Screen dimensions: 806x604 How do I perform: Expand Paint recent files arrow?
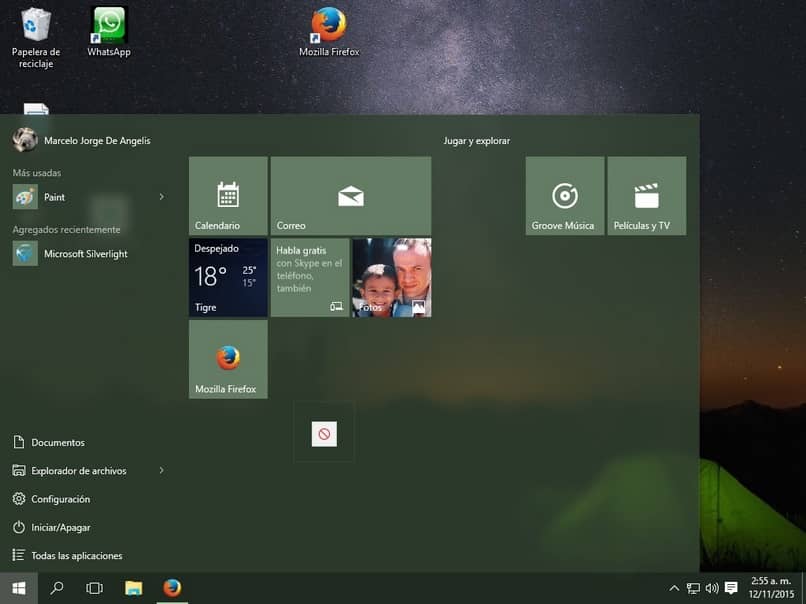[161, 197]
